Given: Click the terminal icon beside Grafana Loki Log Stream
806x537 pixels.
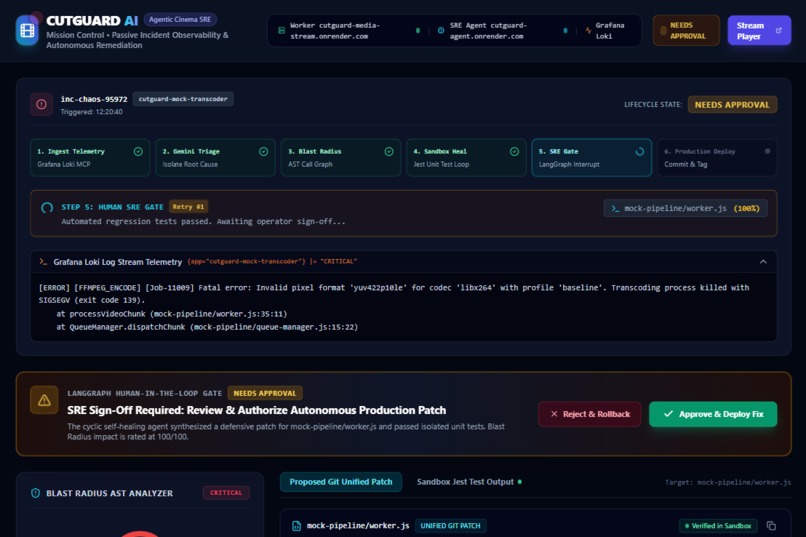Looking at the screenshot, I should click(43, 262).
